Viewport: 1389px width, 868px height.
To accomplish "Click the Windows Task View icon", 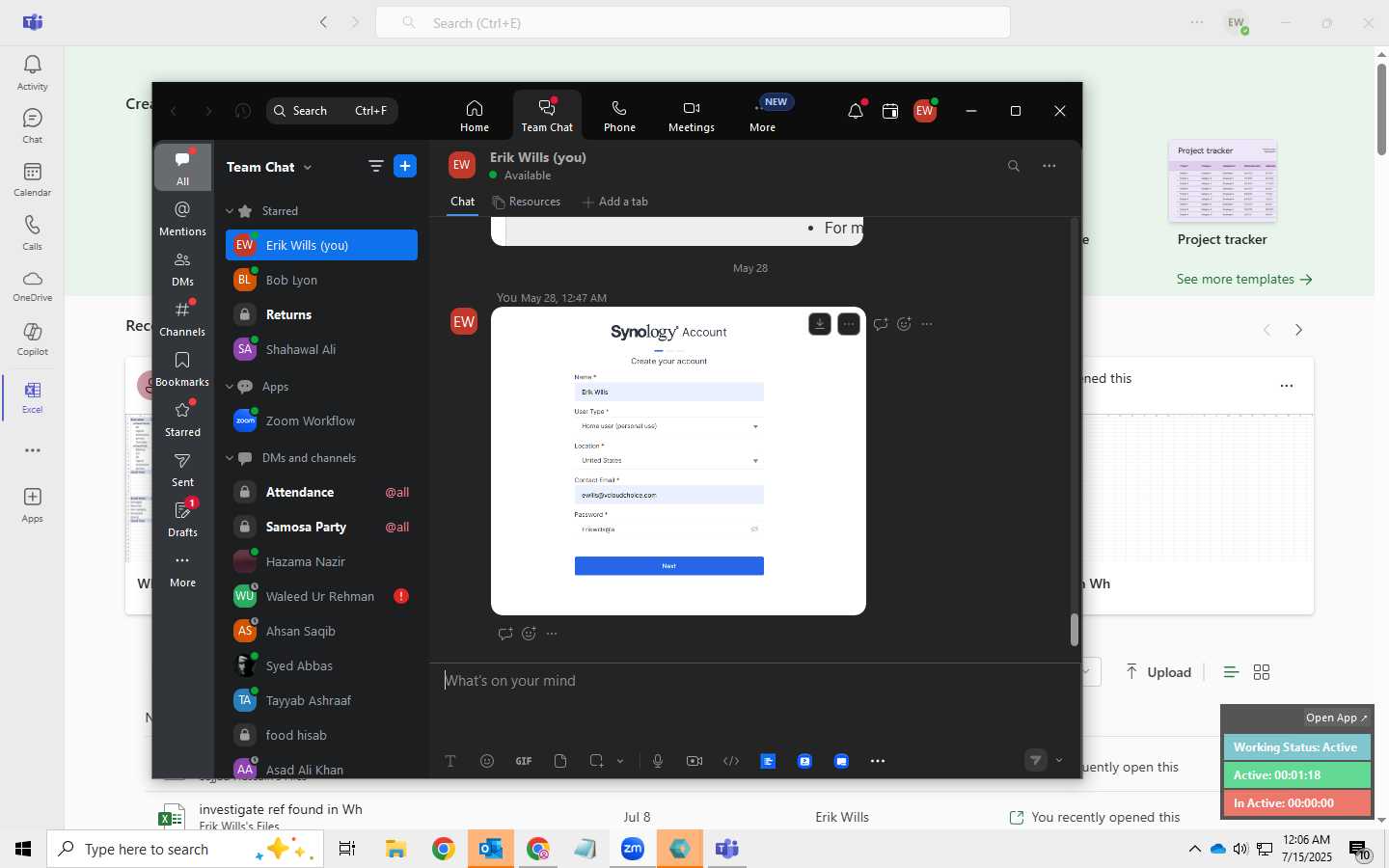I will tap(347, 849).
